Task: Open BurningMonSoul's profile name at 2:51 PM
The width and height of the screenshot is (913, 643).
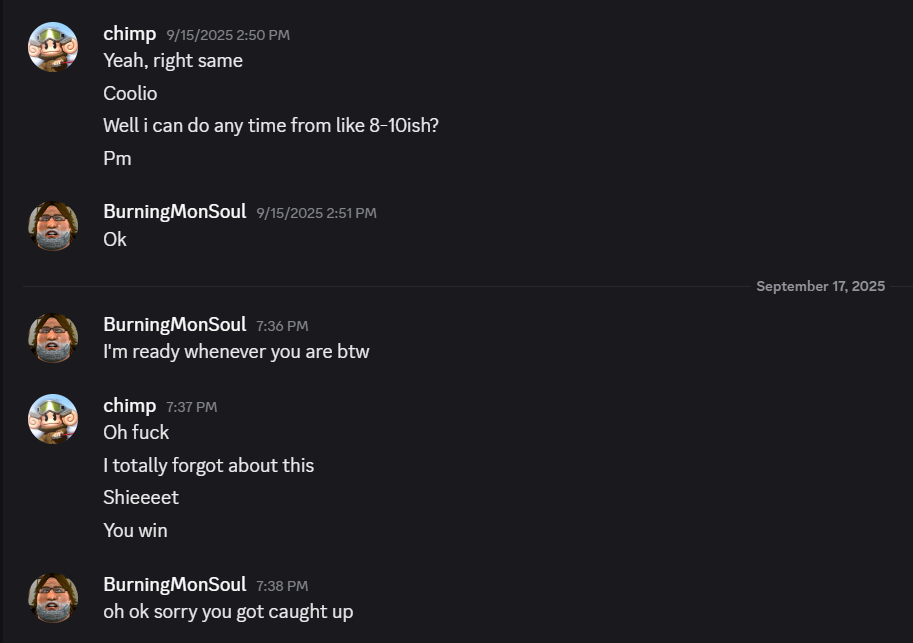Action: coord(174,212)
